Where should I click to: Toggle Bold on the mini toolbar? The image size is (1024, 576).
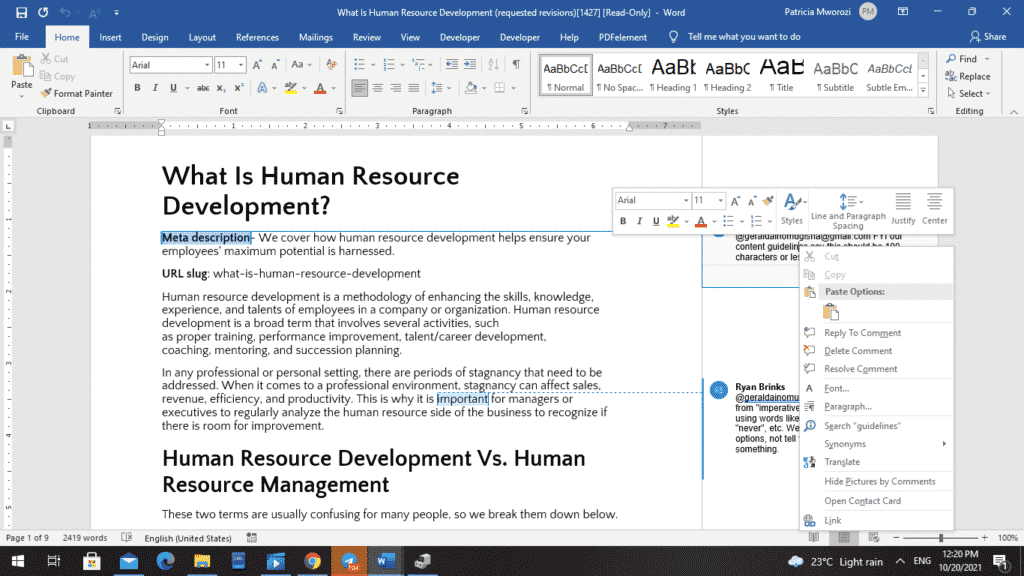point(623,220)
